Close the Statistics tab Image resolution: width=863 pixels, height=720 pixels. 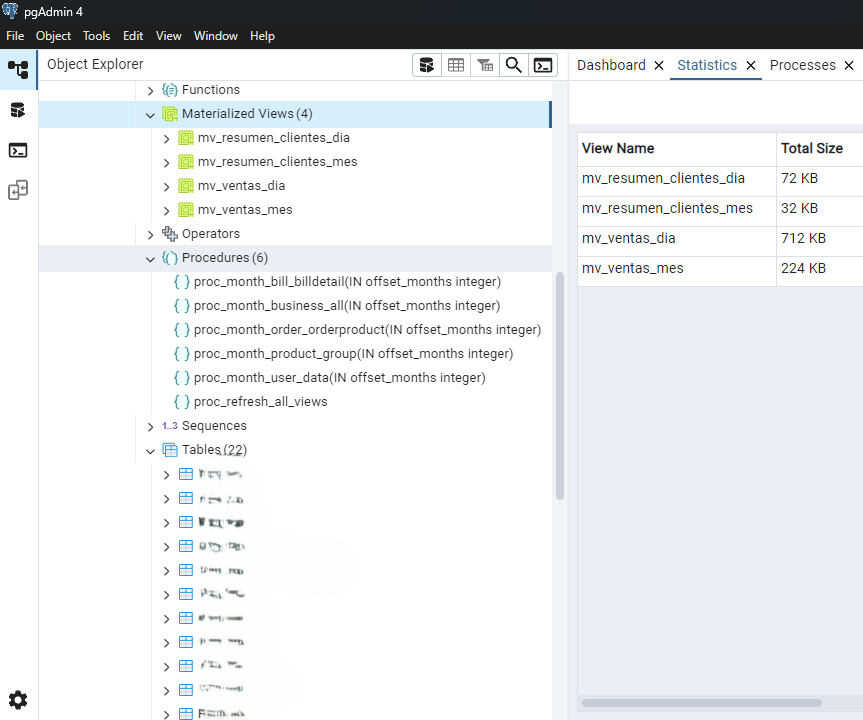pos(749,66)
